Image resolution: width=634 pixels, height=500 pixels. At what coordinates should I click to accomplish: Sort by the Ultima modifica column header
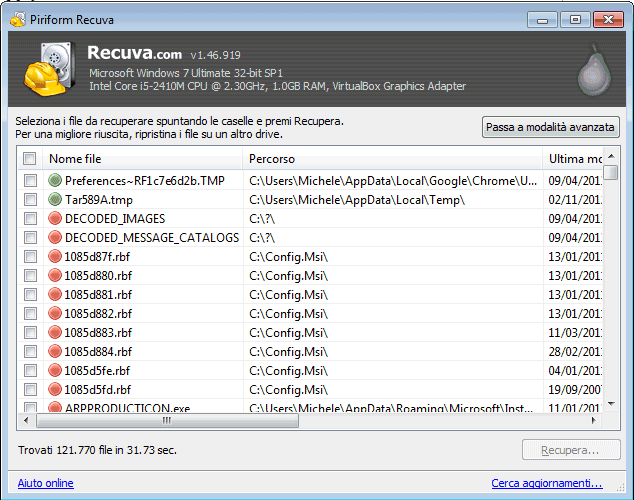(x=573, y=158)
